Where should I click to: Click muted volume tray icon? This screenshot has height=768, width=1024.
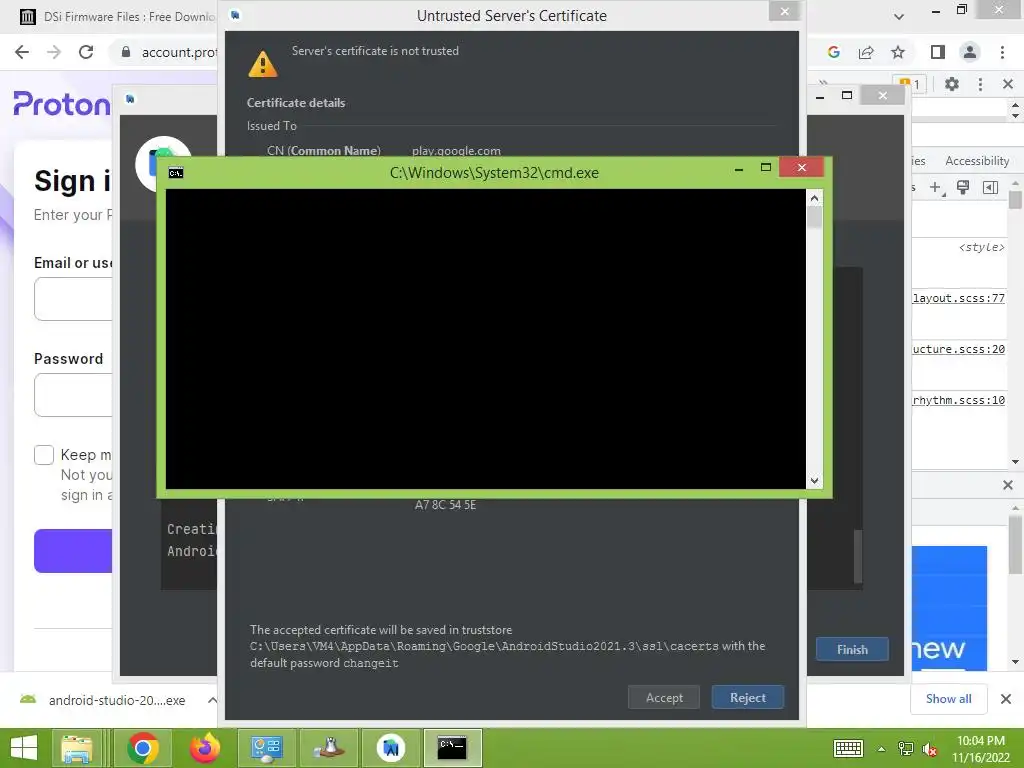pyautogui.click(x=929, y=749)
